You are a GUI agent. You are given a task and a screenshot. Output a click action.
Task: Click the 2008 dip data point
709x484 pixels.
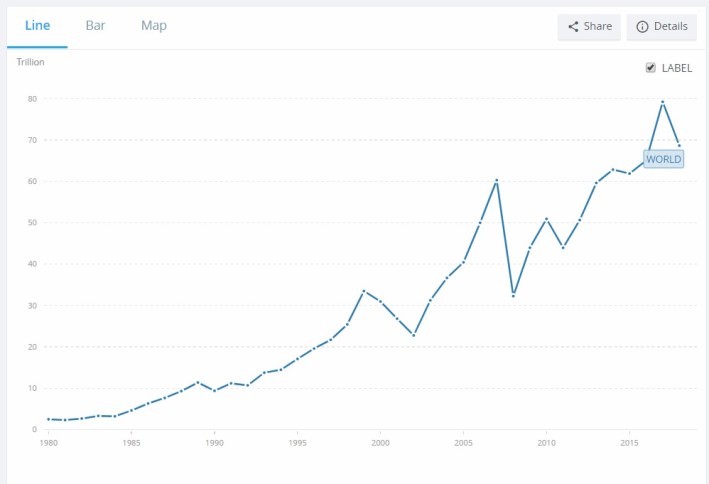tap(513, 294)
